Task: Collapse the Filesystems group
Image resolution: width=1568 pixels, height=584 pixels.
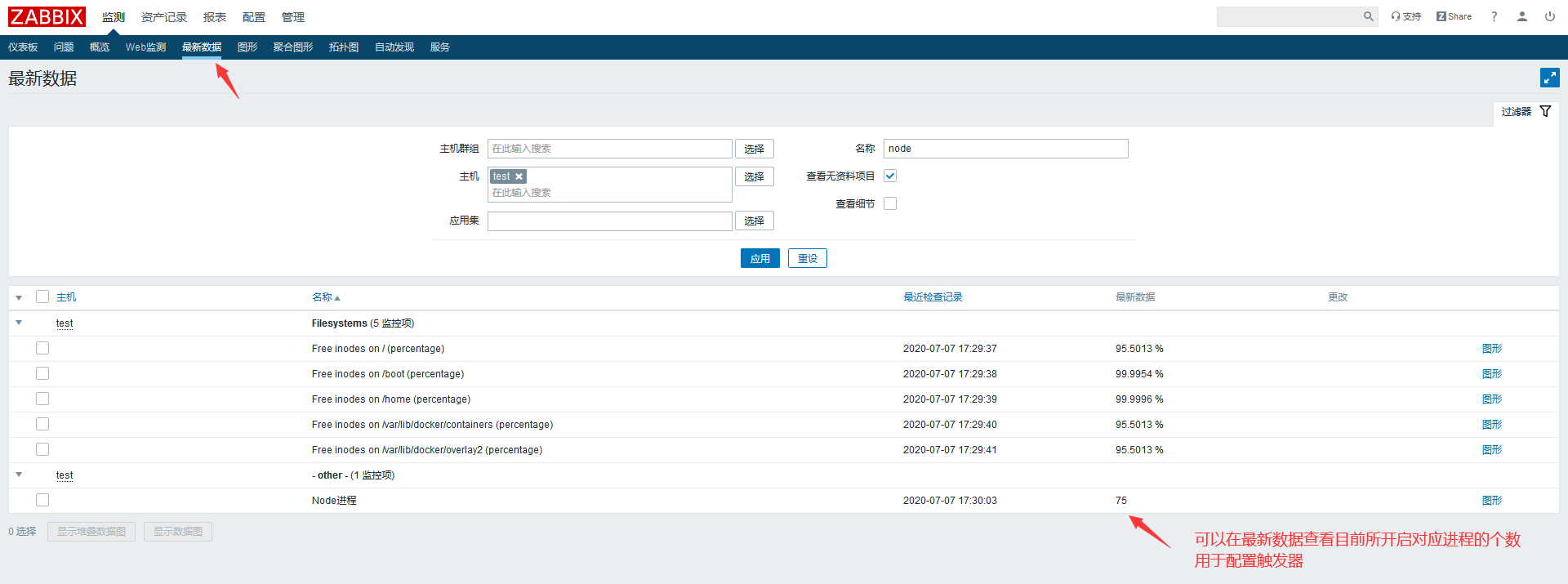Action: click(x=19, y=323)
